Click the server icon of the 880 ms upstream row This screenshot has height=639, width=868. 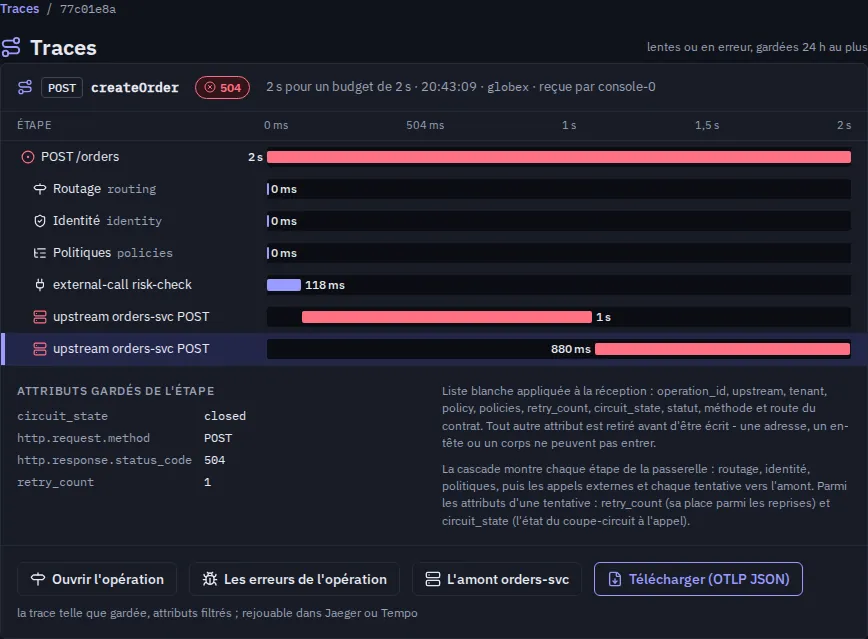(x=40, y=349)
